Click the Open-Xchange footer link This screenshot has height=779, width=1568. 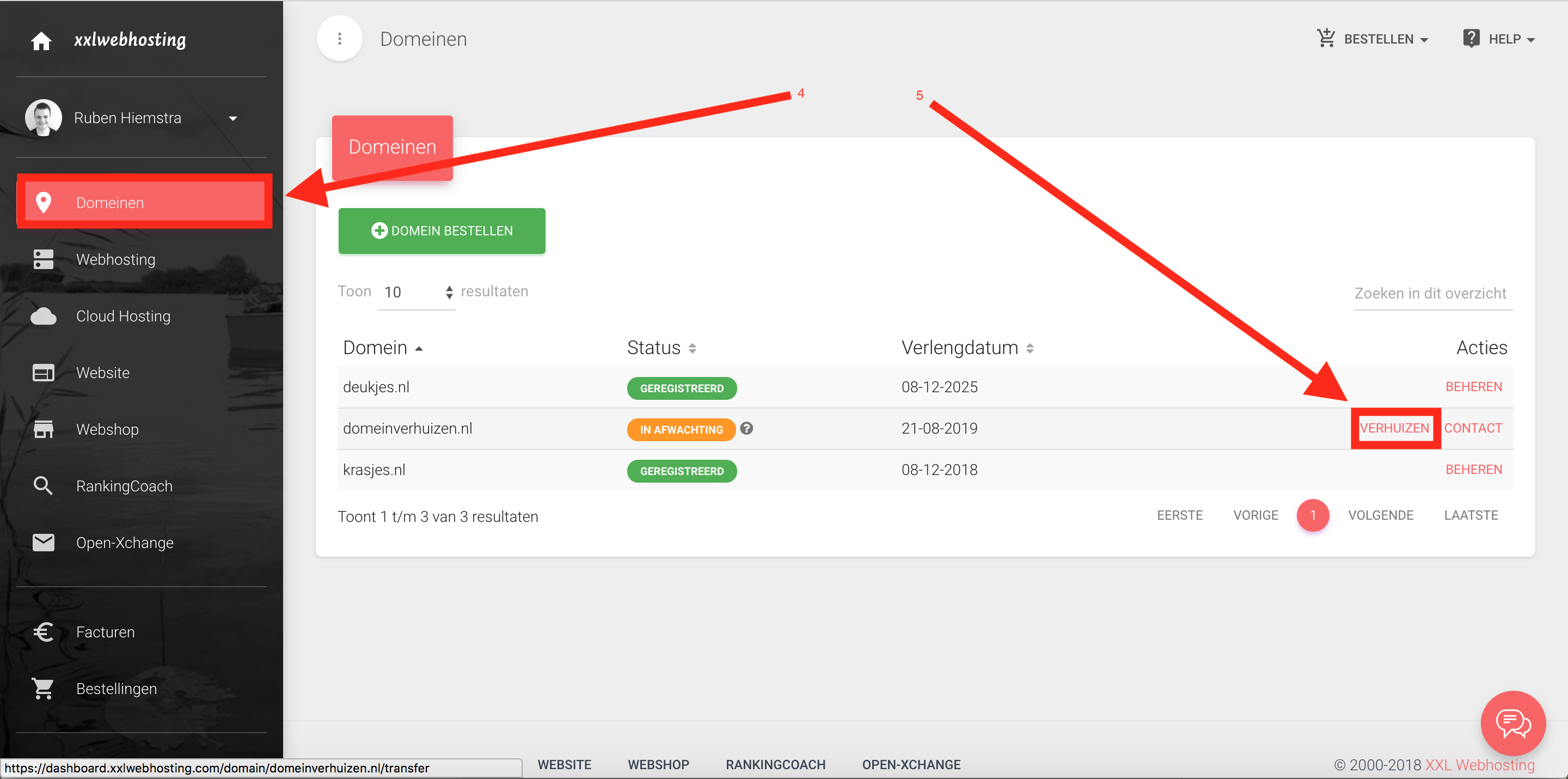911,764
